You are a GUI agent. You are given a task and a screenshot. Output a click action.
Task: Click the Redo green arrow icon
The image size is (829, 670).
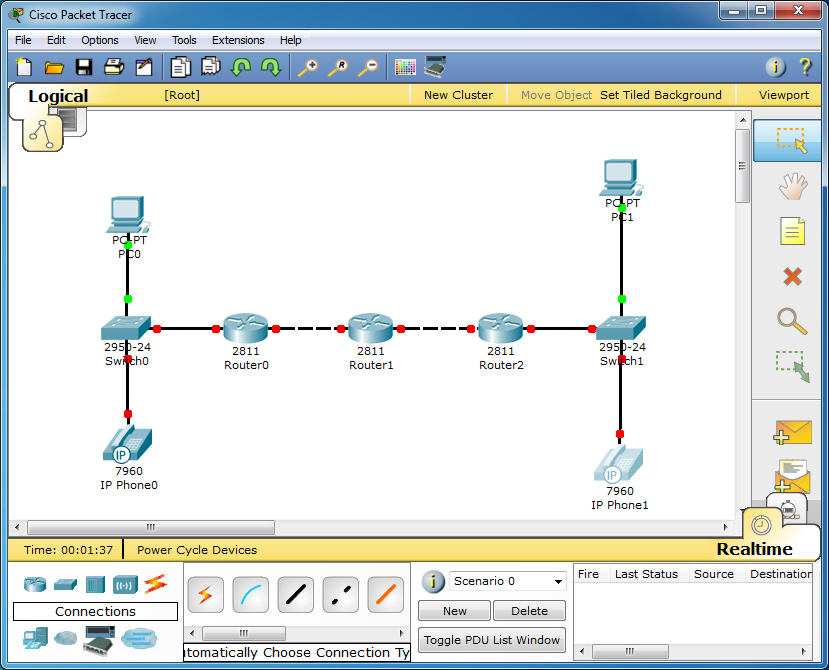[271, 67]
